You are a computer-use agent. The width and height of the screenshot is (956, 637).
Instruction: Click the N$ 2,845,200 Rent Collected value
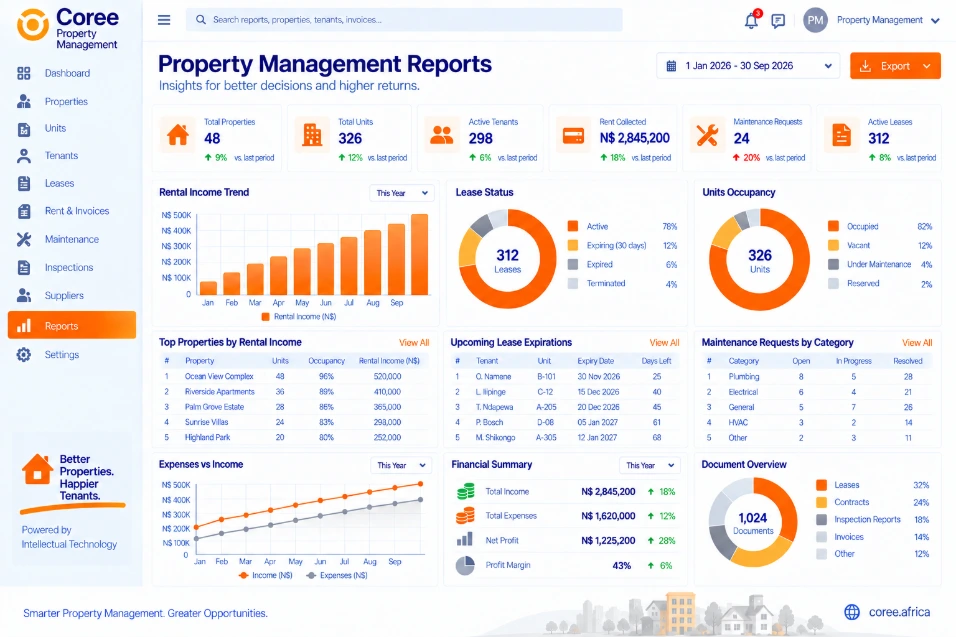635,138
